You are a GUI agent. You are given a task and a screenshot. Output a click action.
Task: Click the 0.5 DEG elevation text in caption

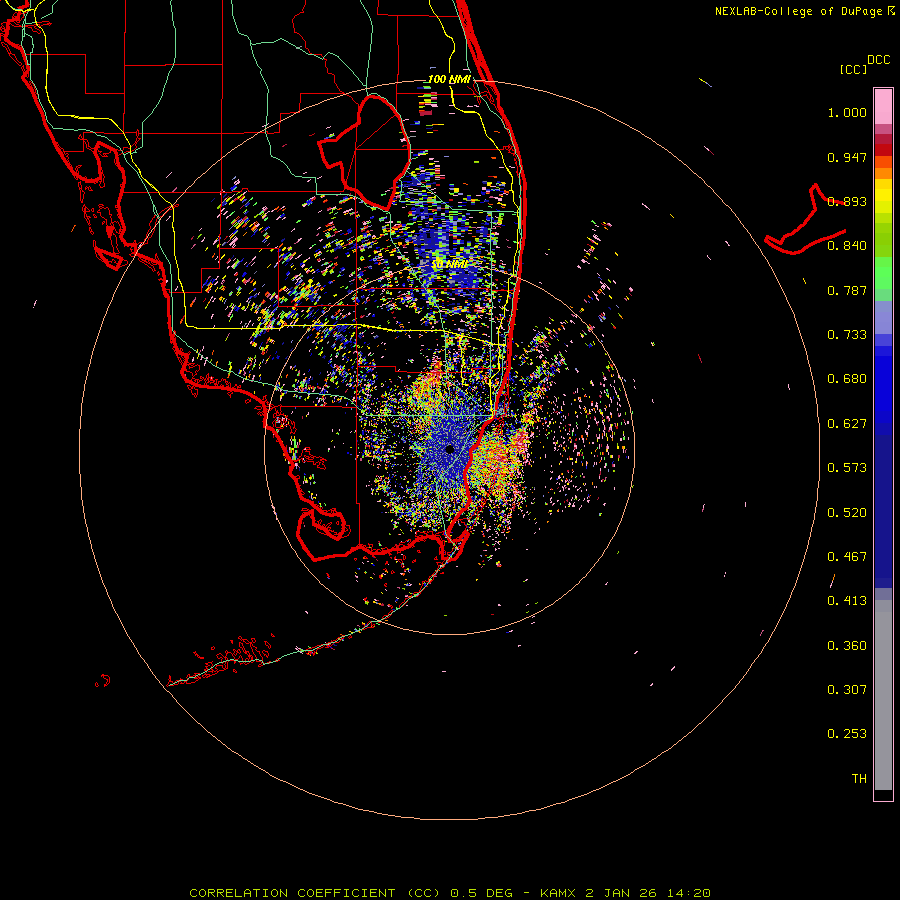(x=483, y=893)
